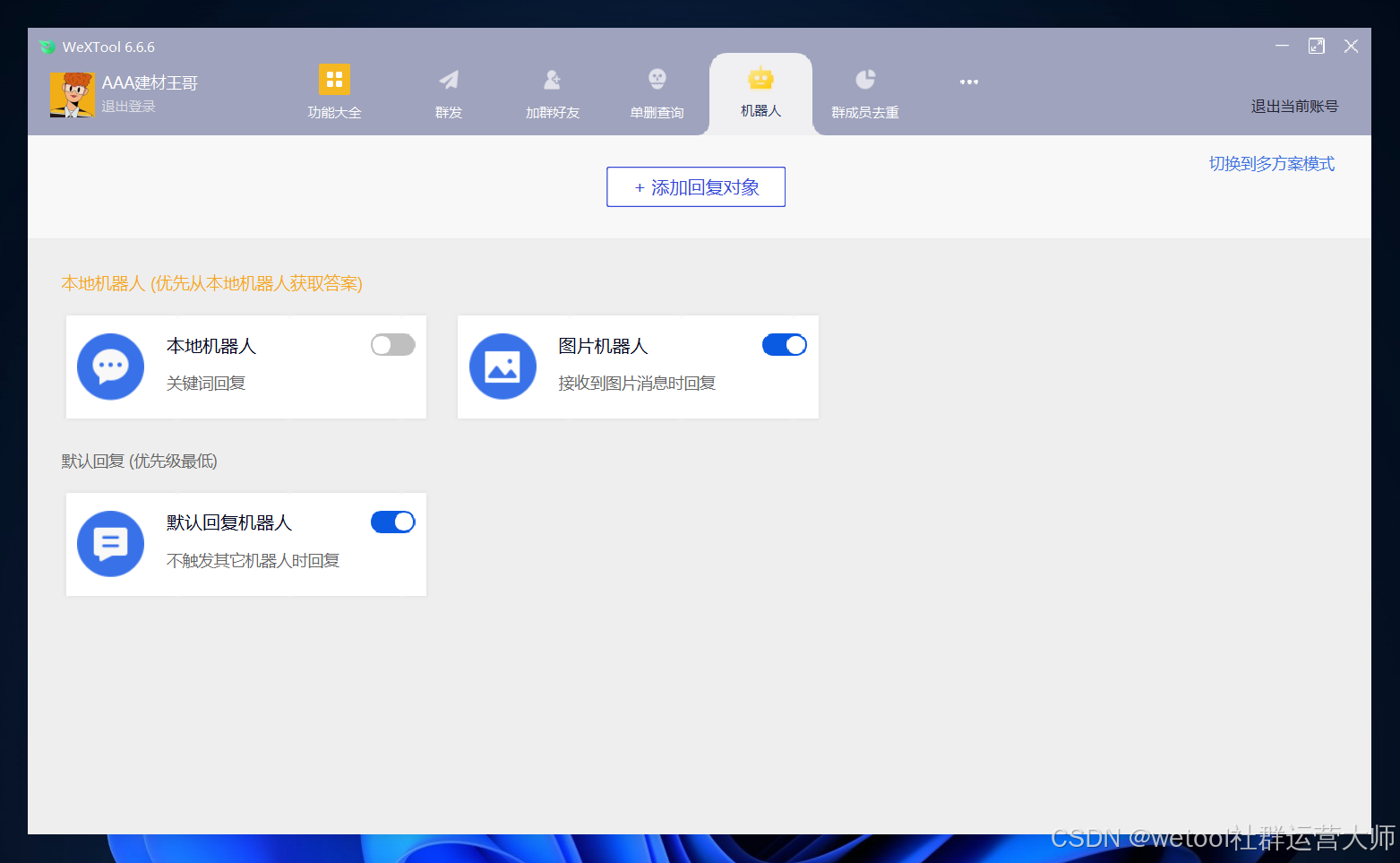Image resolution: width=1400 pixels, height=863 pixels.
Task: Open the three-dots more menu
Action: point(969,82)
